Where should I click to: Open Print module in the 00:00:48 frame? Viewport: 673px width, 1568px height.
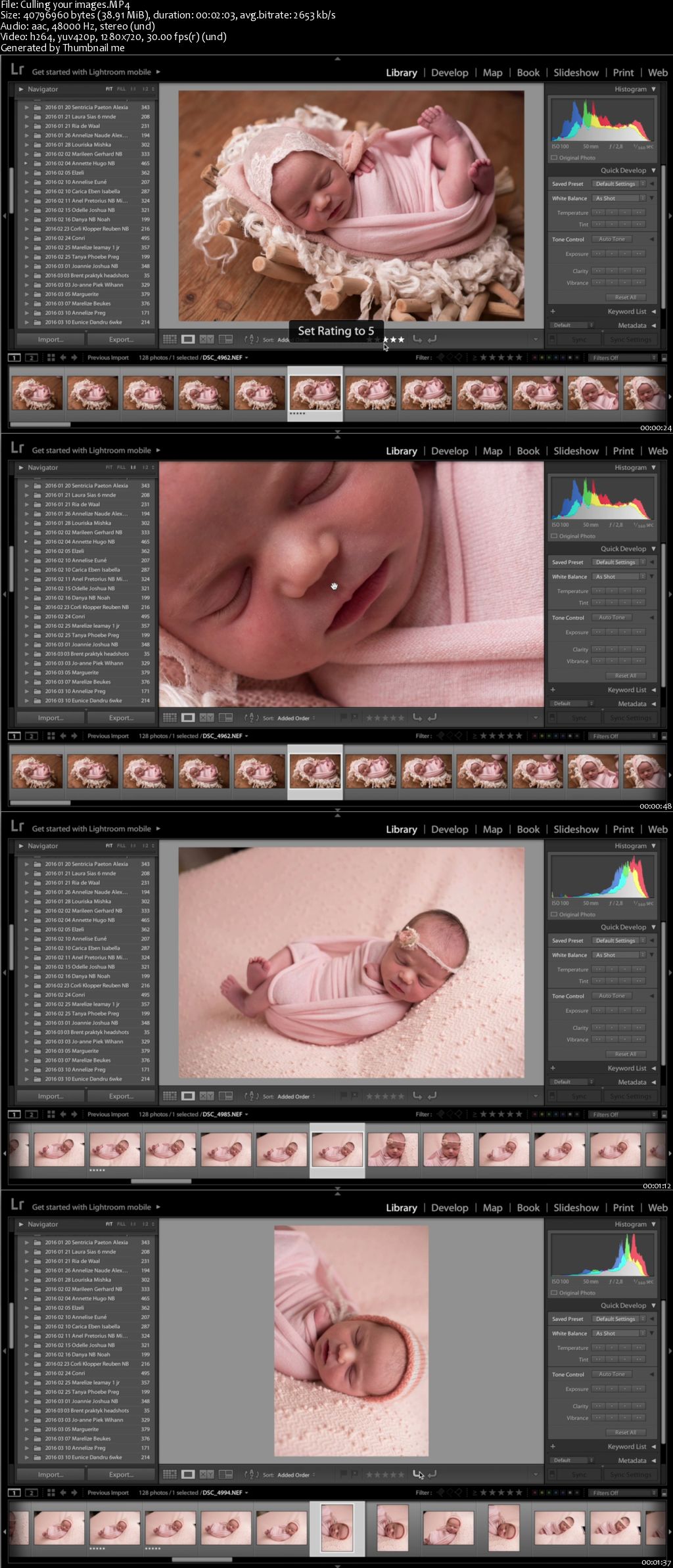click(x=623, y=451)
